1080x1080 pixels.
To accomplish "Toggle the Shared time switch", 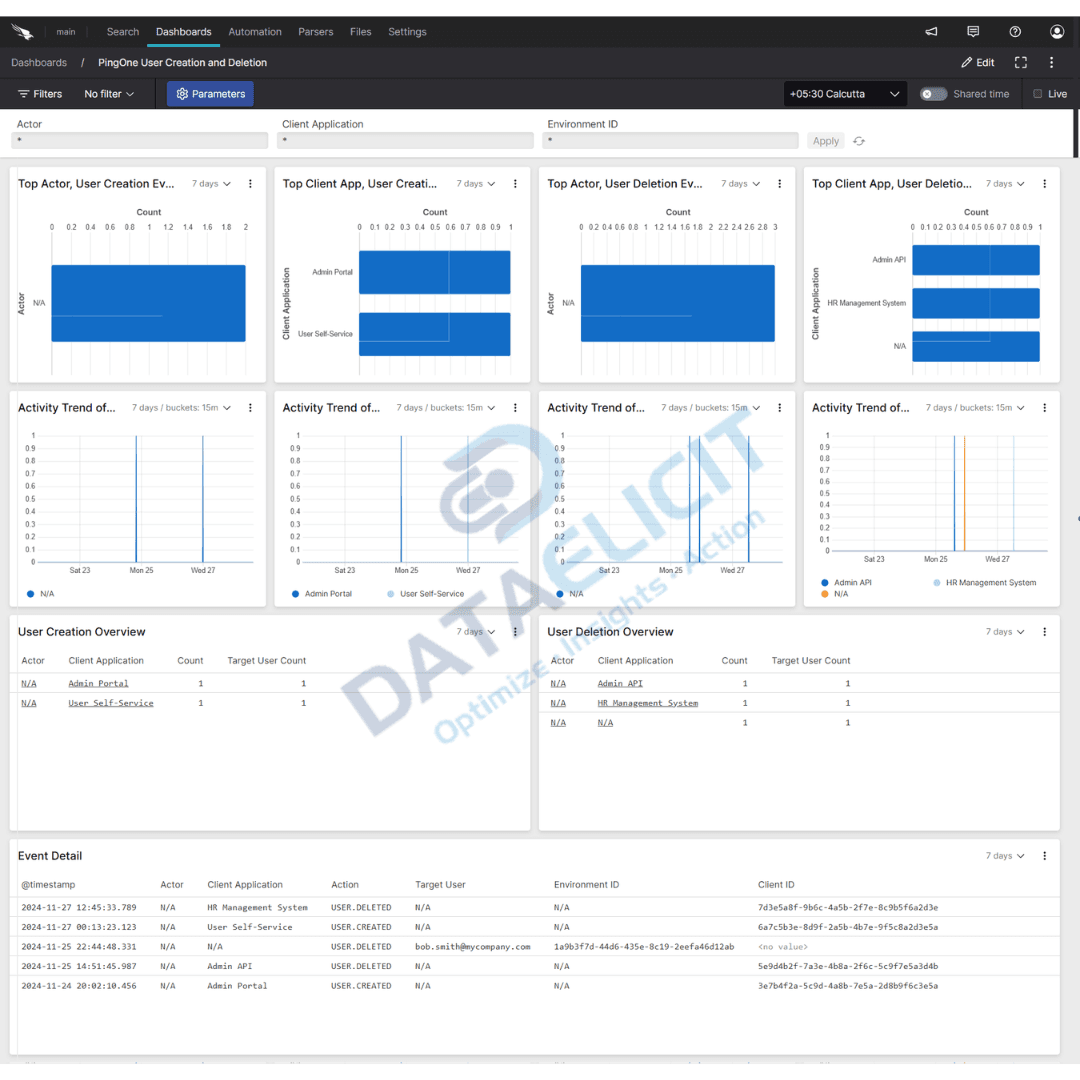I will coord(933,93).
